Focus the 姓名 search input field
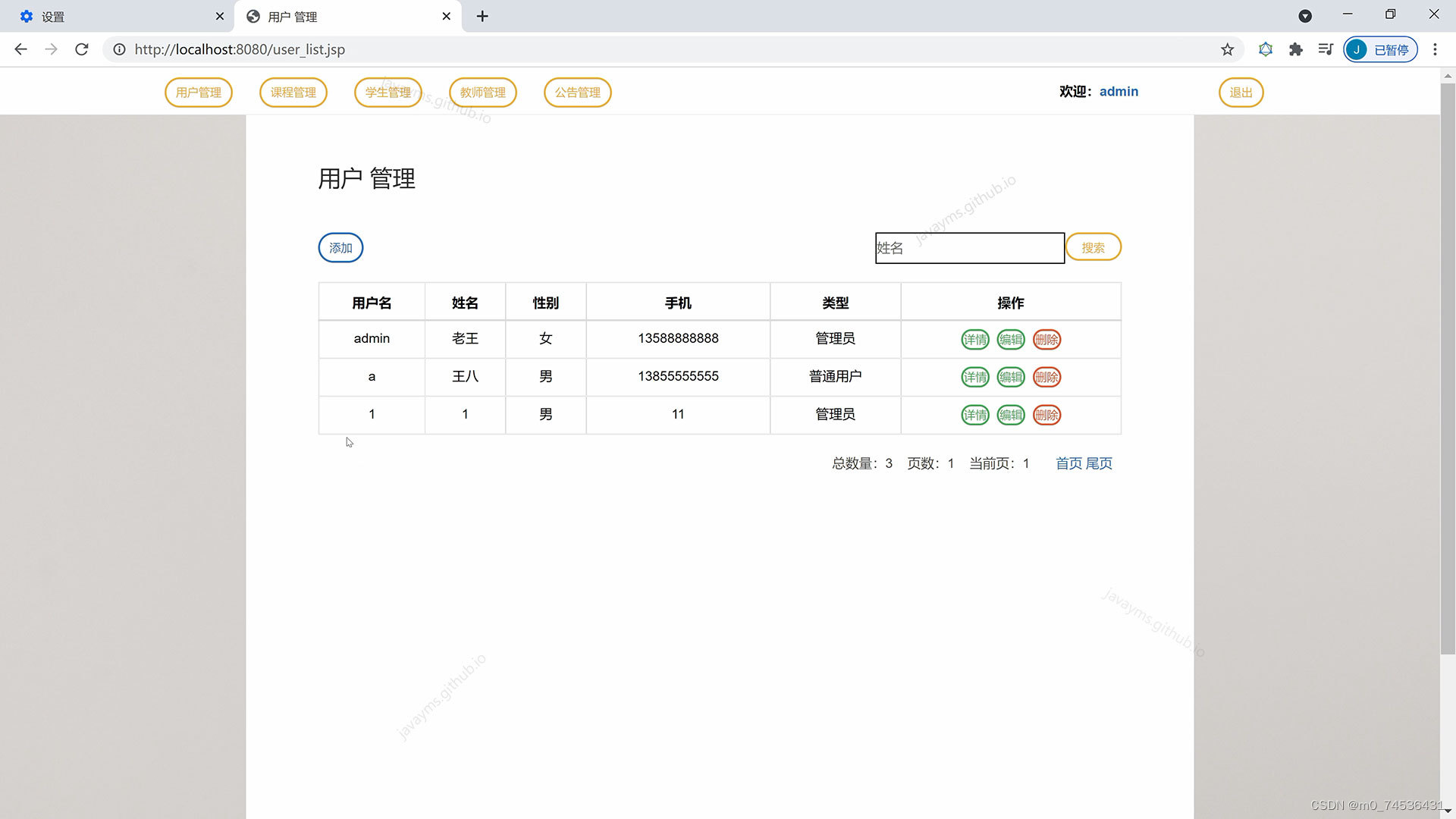The width and height of the screenshot is (1456, 819). [970, 248]
